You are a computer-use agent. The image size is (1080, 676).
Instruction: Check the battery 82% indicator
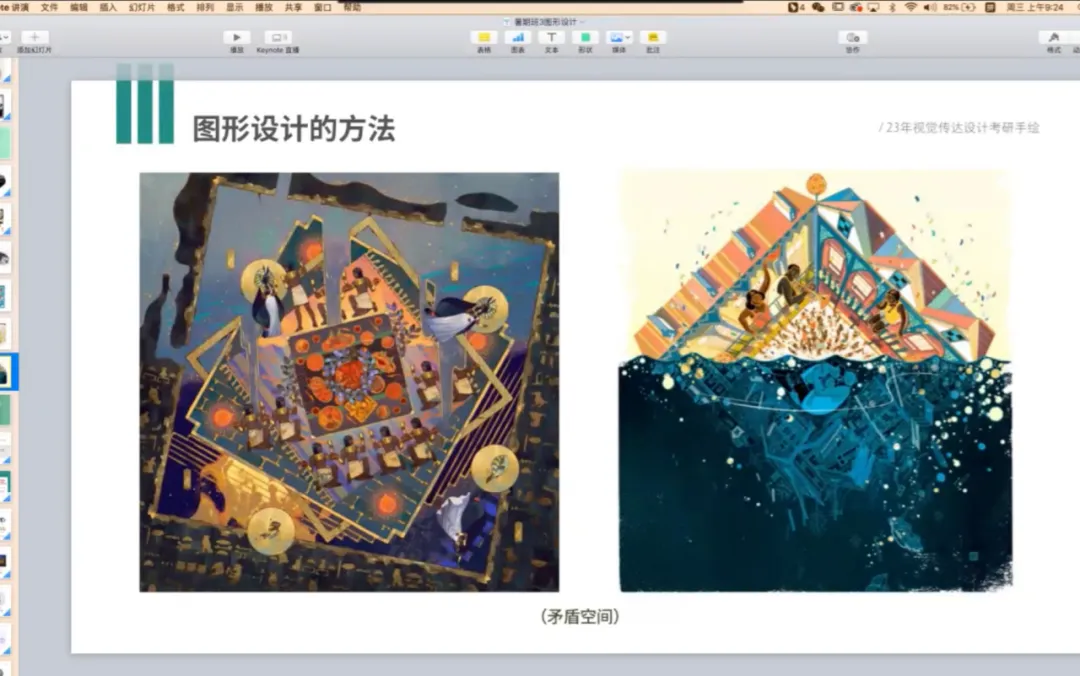tap(959, 7)
